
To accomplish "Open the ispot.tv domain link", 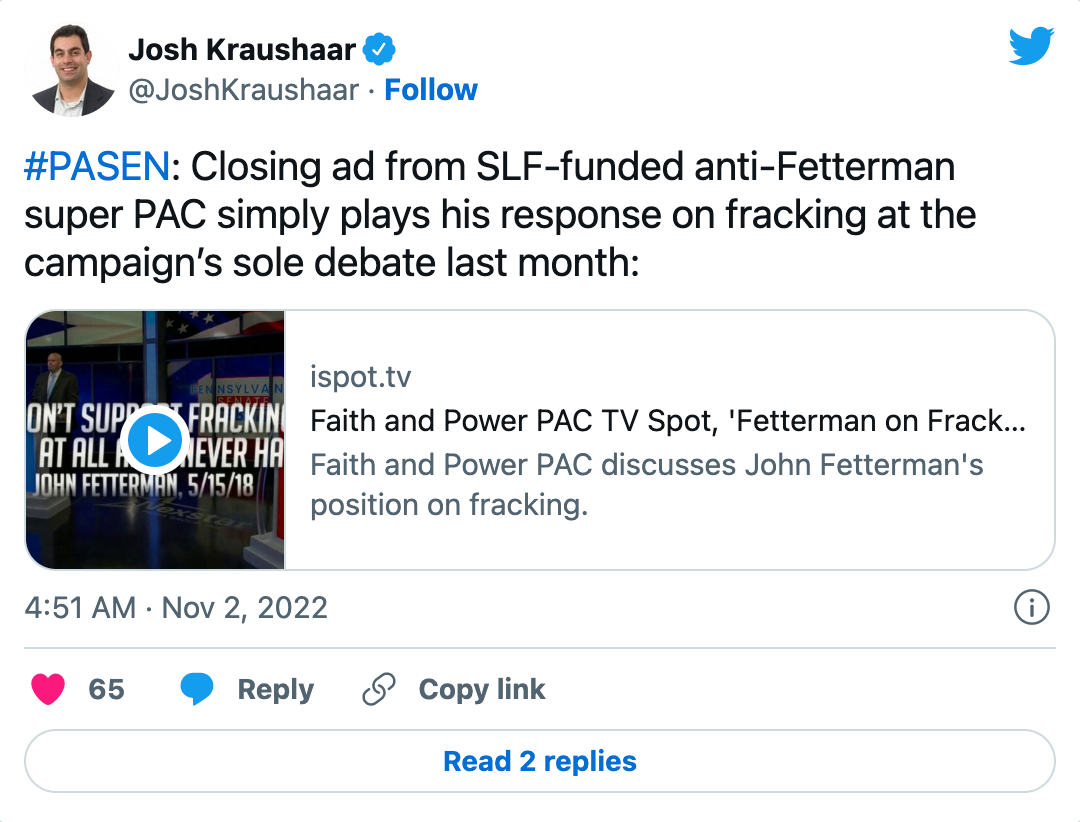I will [x=360, y=378].
